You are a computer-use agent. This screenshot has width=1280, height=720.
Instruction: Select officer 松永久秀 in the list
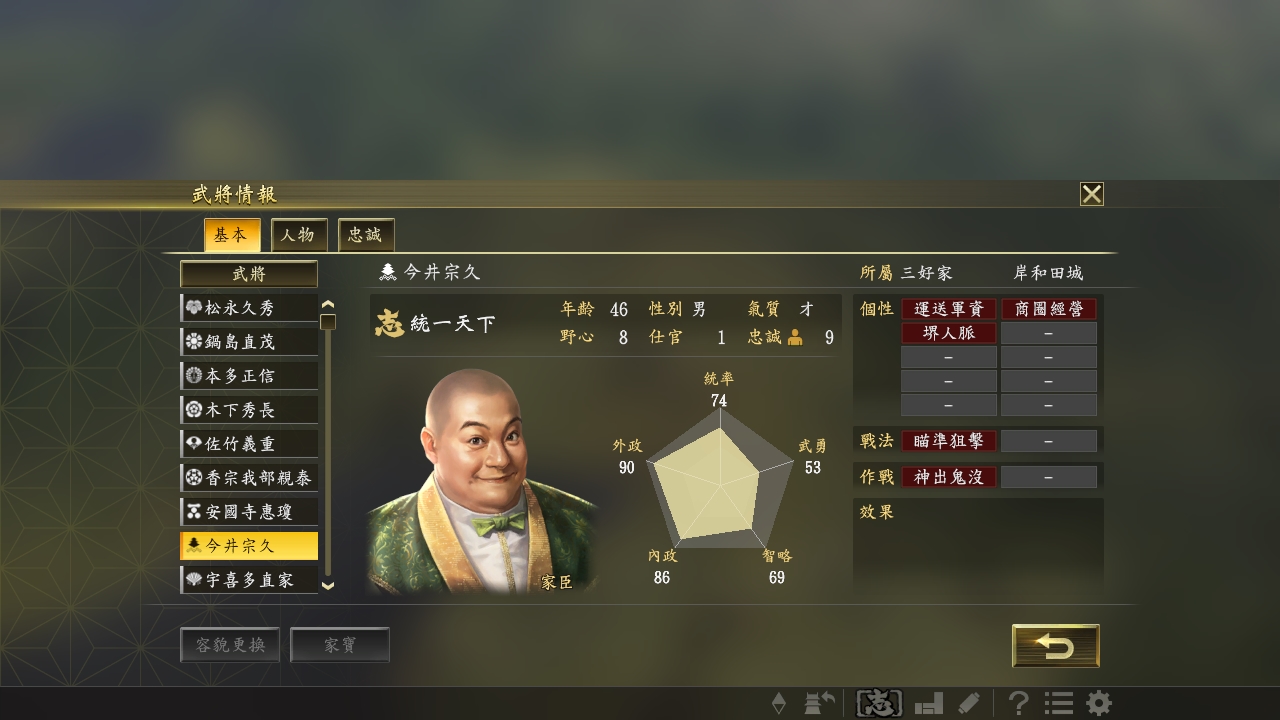[x=249, y=308]
